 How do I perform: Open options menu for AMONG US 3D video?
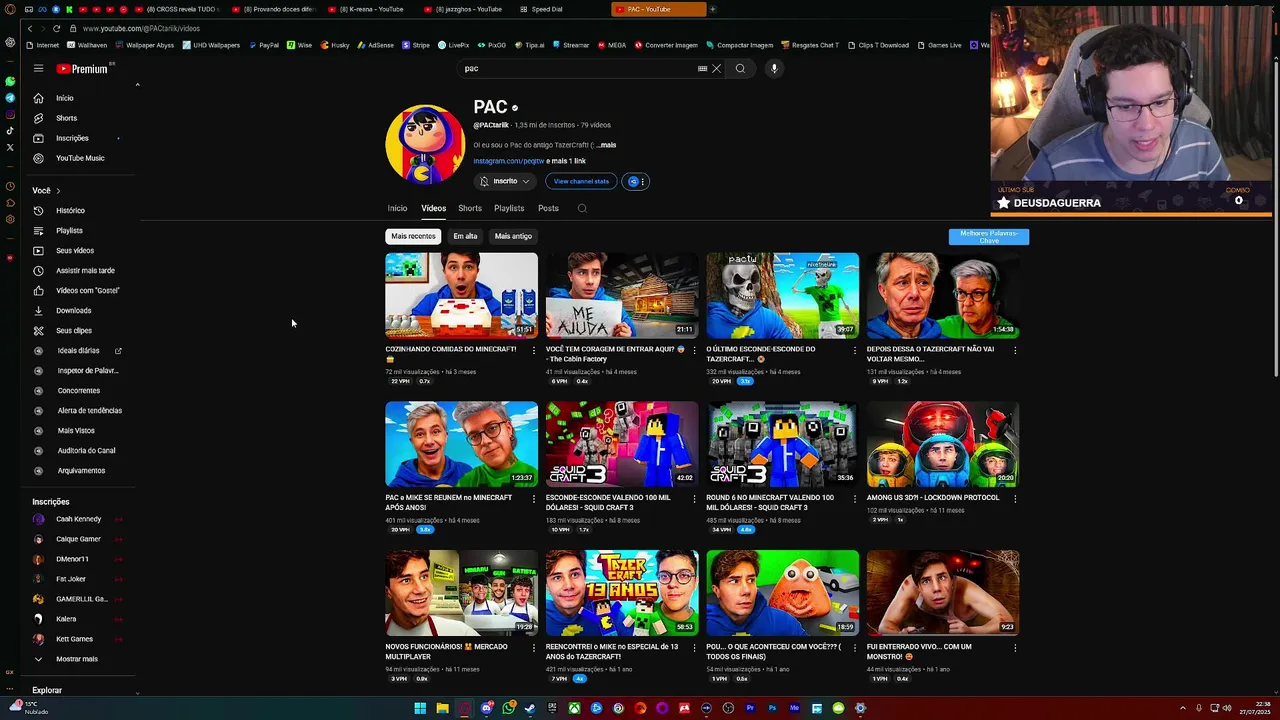click(1015, 498)
